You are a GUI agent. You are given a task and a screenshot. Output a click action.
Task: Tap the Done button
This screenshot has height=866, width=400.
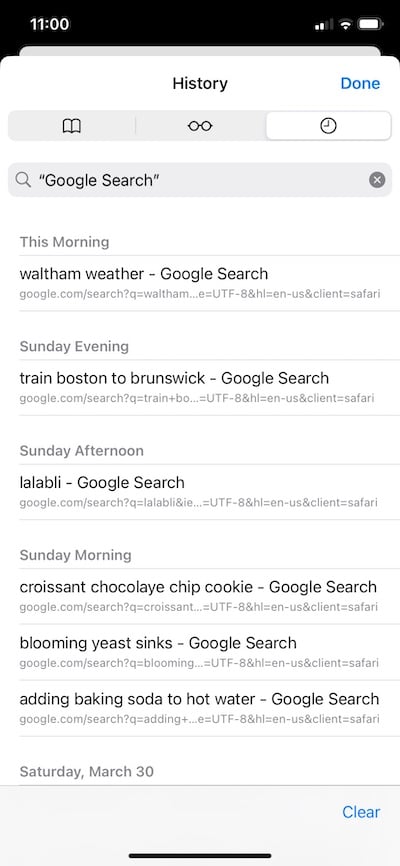pyautogui.click(x=360, y=83)
